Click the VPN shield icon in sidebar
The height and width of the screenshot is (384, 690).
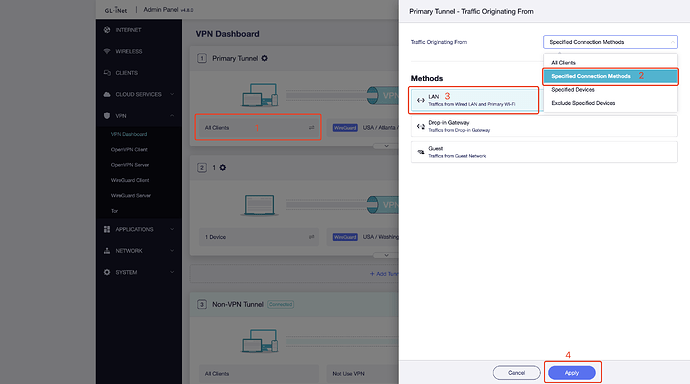click(x=107, y=116)
